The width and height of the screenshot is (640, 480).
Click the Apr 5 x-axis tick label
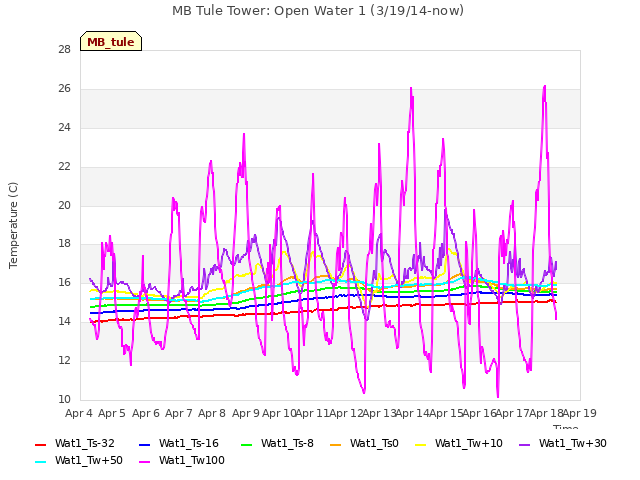pos(112,413)
